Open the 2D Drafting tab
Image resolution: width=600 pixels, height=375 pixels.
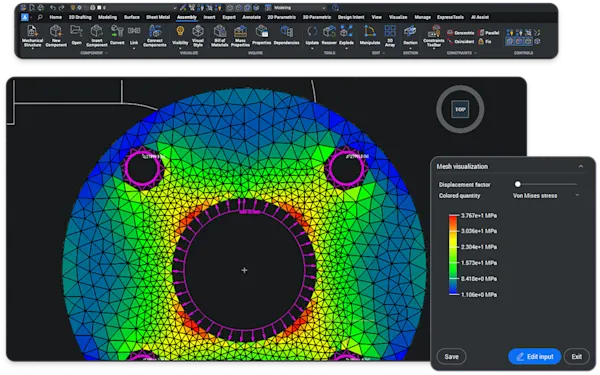(x=80, y=17)
